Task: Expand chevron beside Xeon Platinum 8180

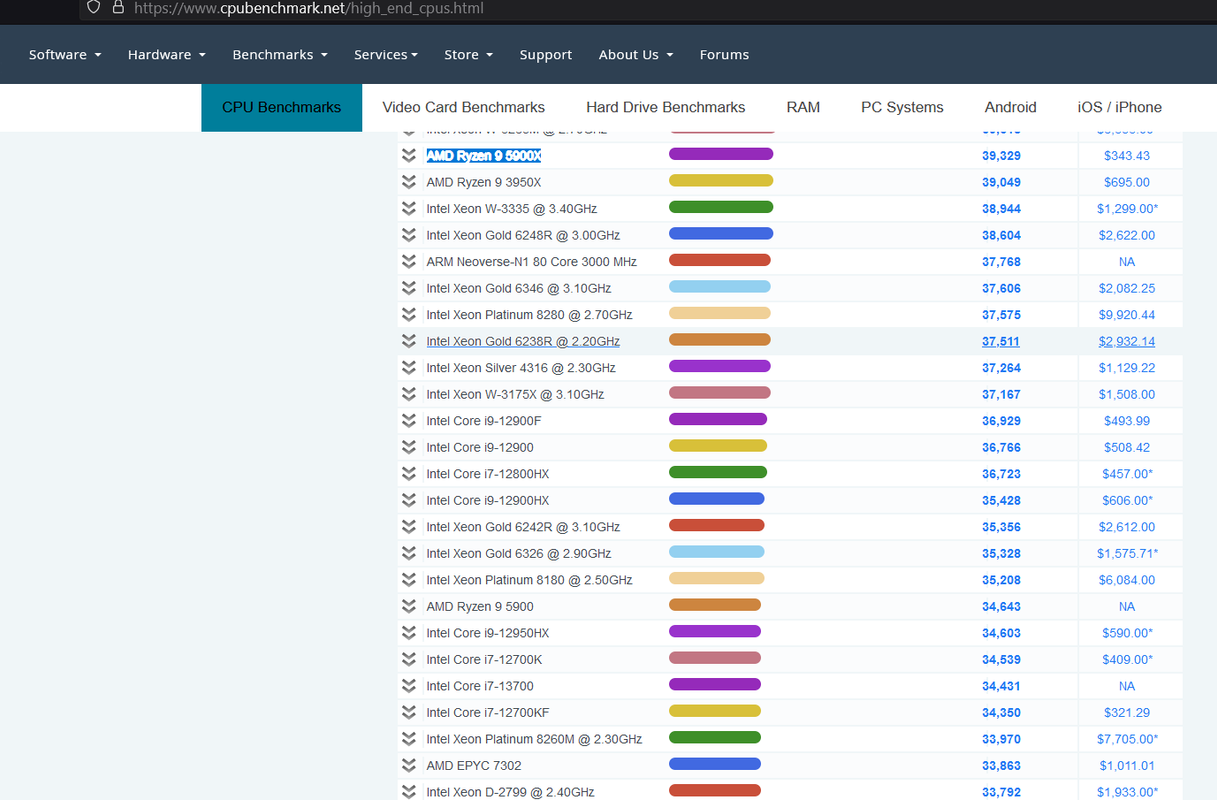Action: coord(408,580)
